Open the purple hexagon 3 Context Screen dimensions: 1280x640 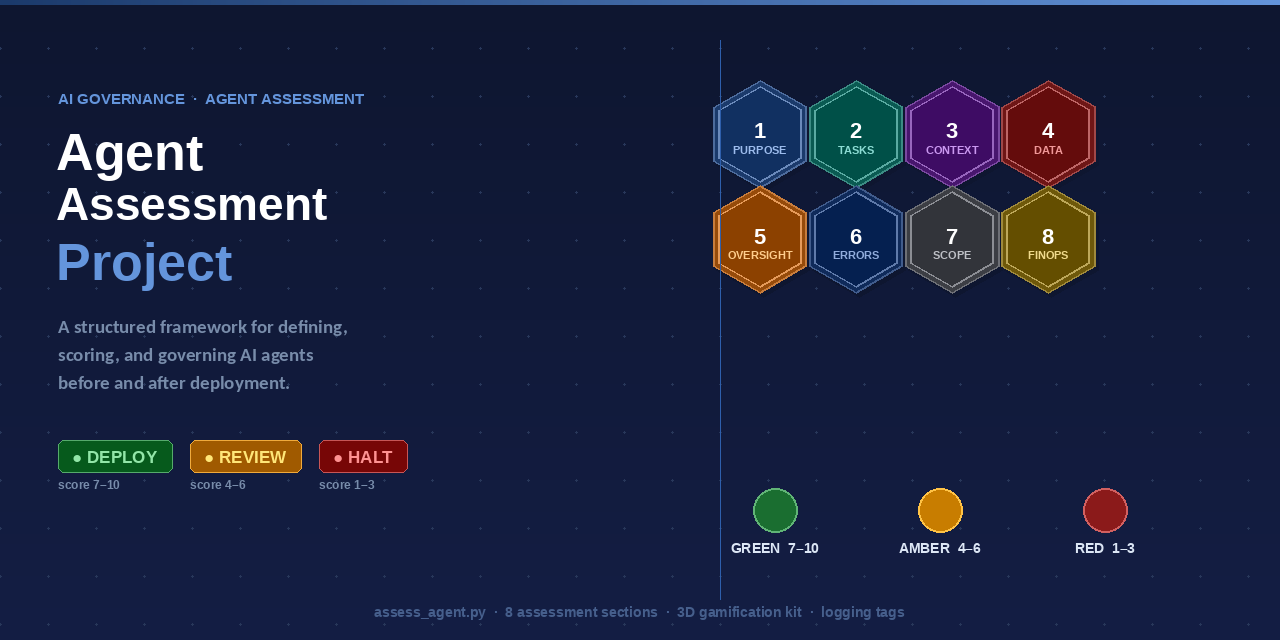pos(952,134)
